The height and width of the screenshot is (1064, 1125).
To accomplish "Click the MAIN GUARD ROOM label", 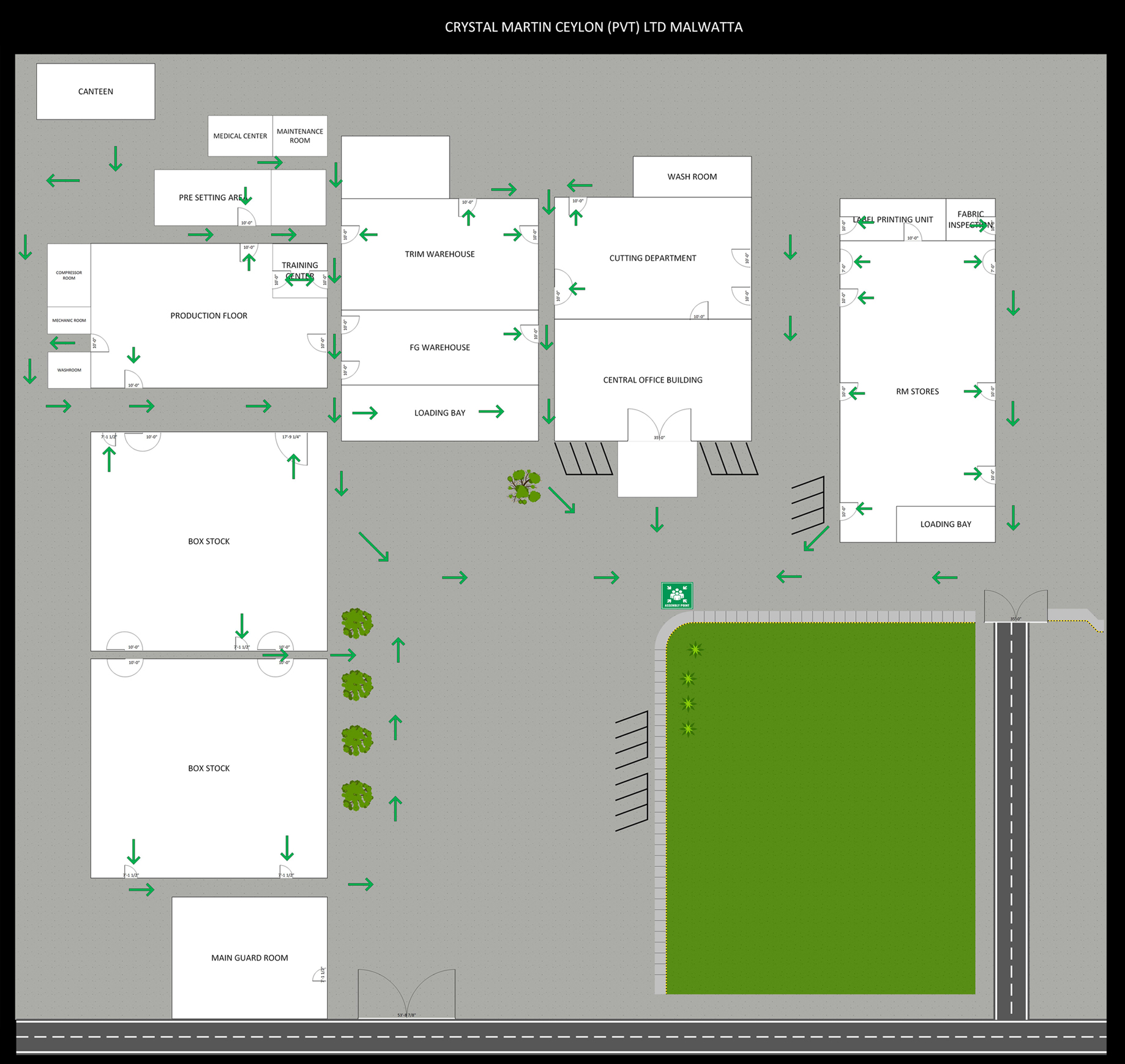I will coord(249,957).
